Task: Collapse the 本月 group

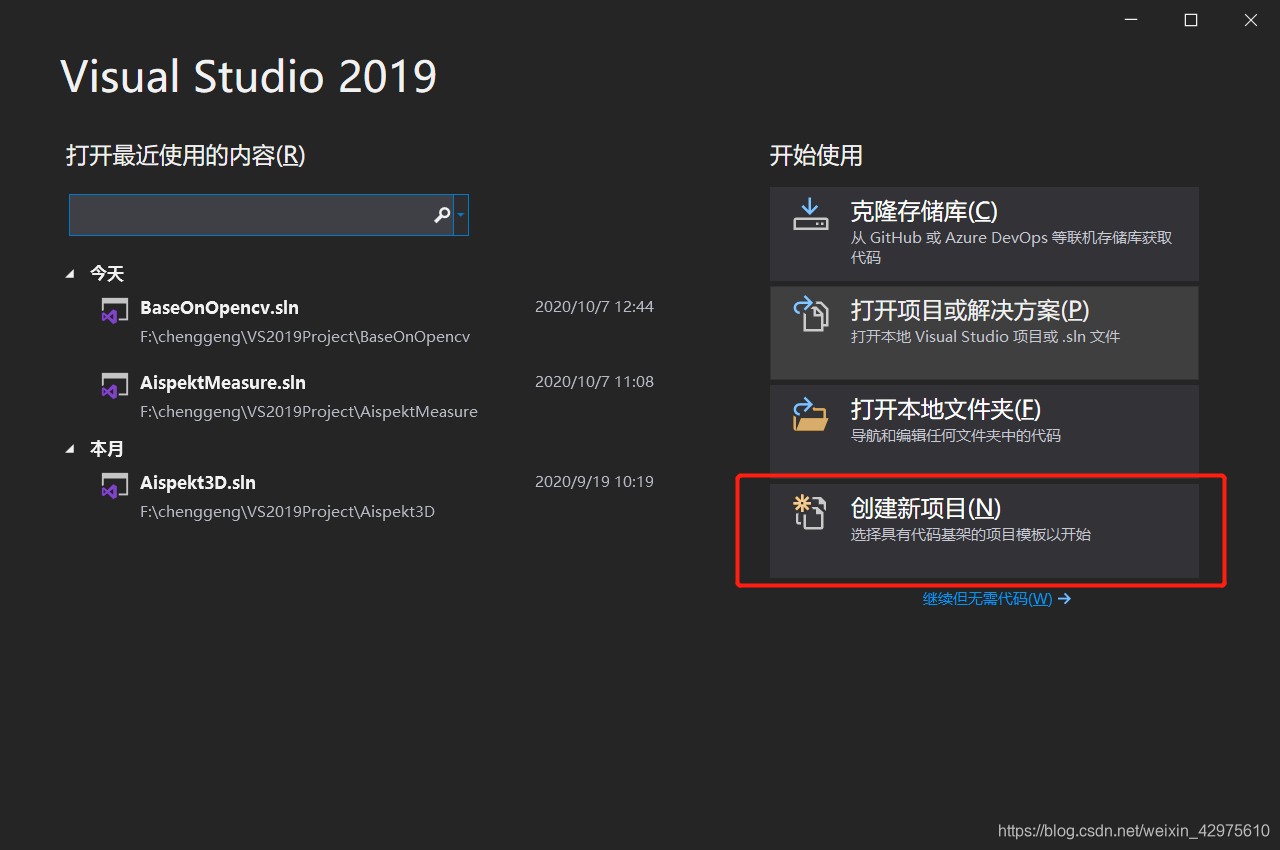Action: pos(70,449)
